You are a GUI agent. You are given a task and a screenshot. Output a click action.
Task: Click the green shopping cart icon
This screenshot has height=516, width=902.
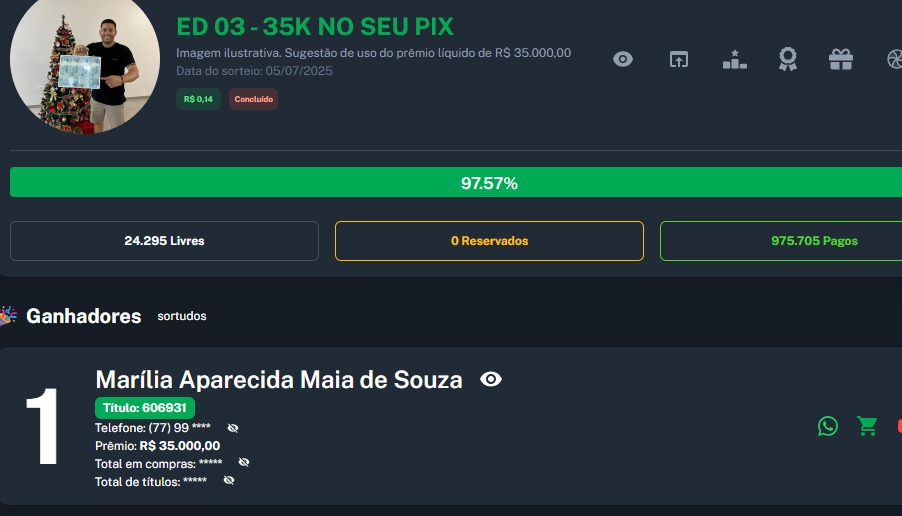tap(867, 426)
